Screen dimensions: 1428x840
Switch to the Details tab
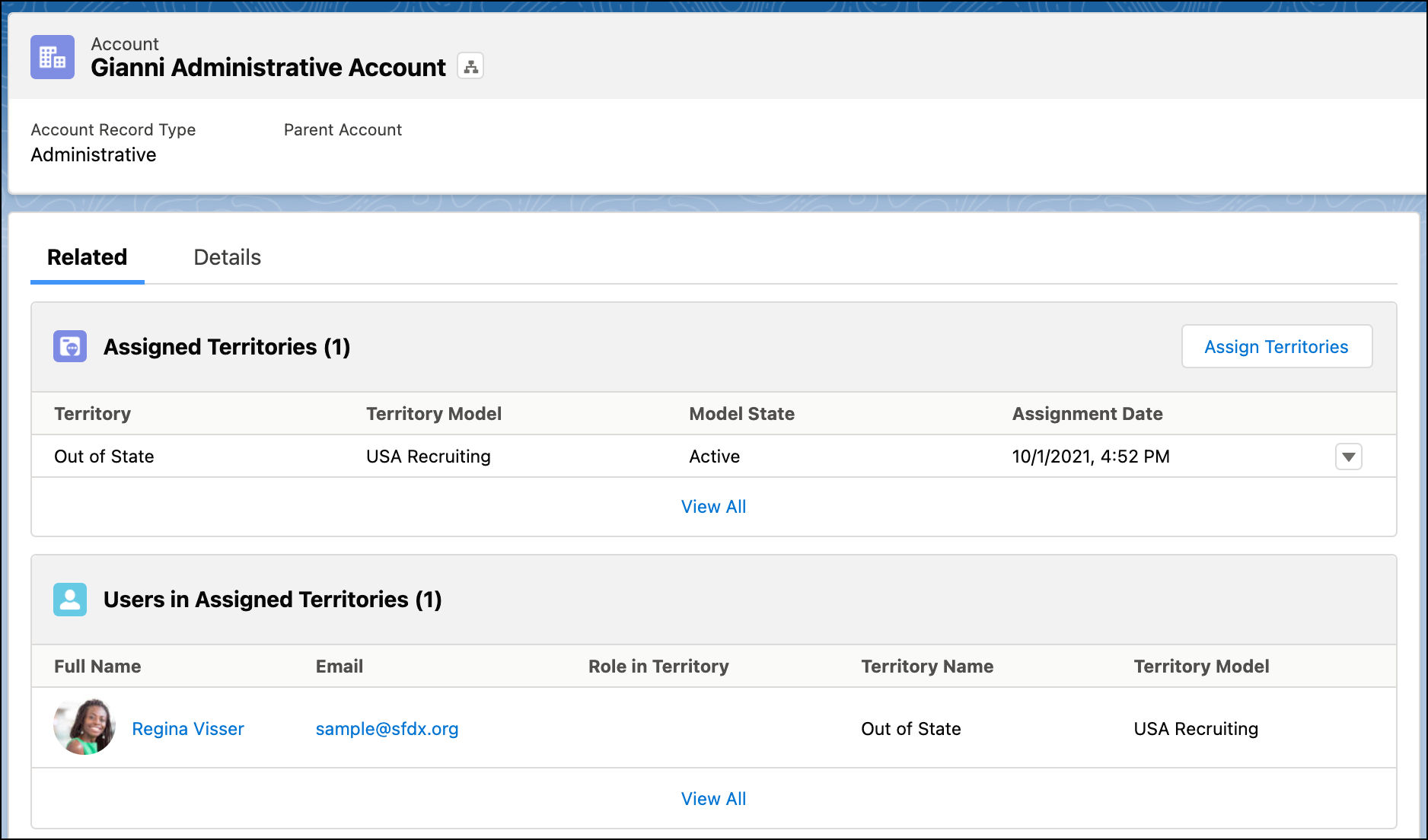pos(227,257)
